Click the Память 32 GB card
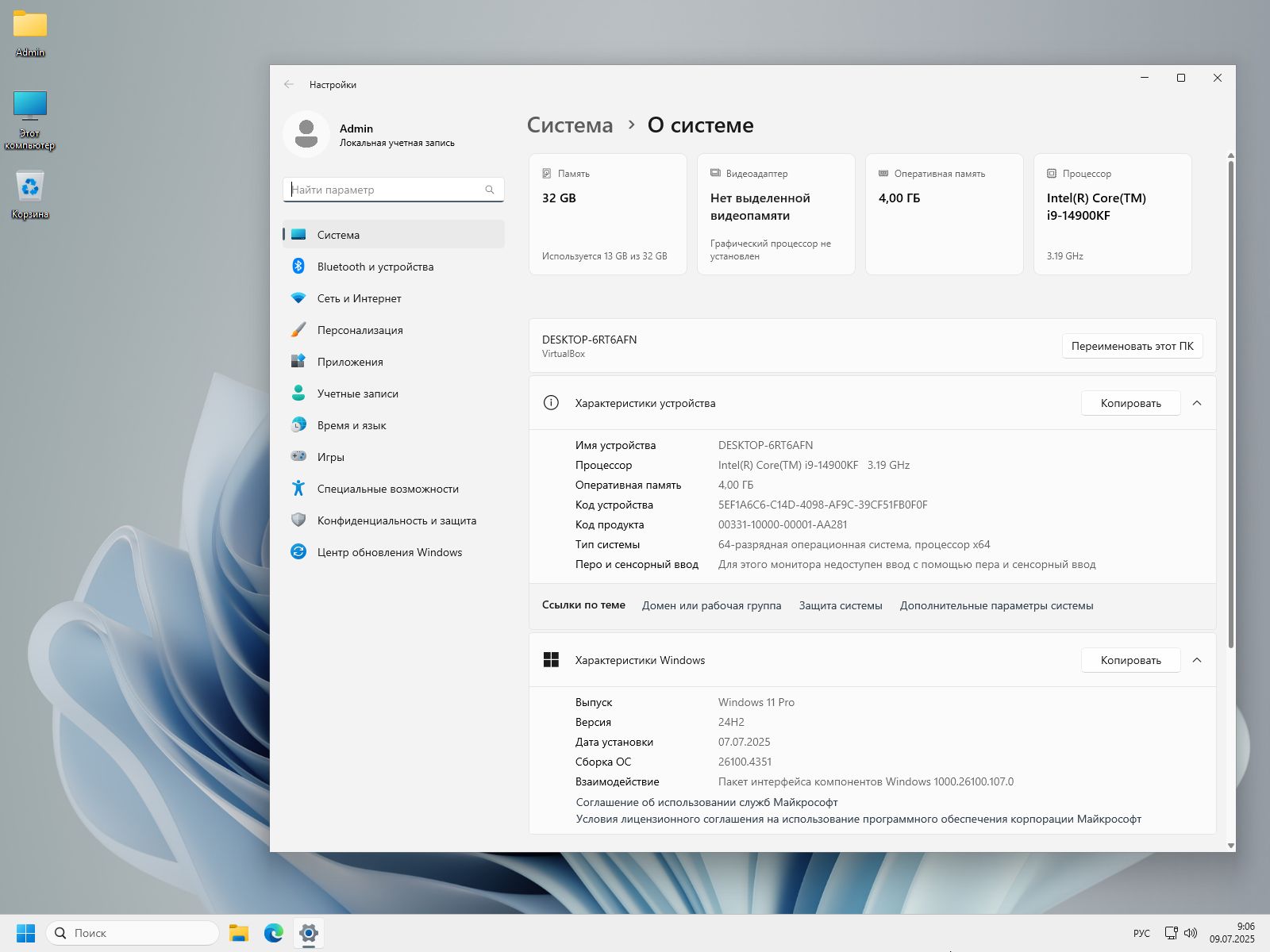This screenshot has width=1270, height=952. (608, 214)
